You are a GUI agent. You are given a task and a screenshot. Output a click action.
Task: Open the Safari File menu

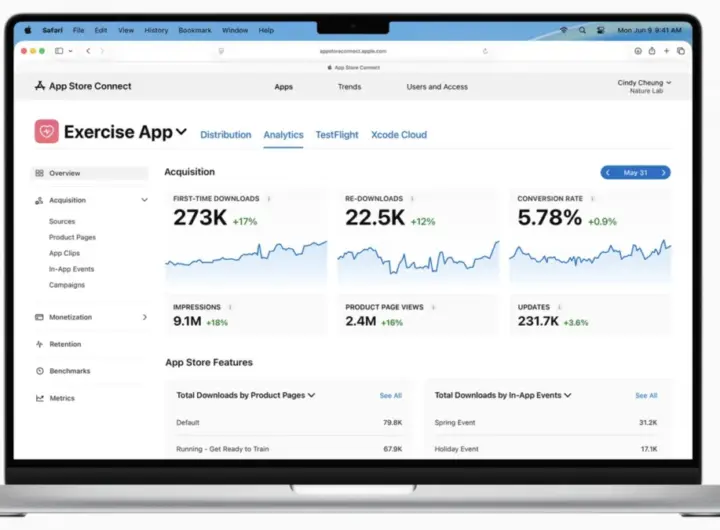coord(79,30)
